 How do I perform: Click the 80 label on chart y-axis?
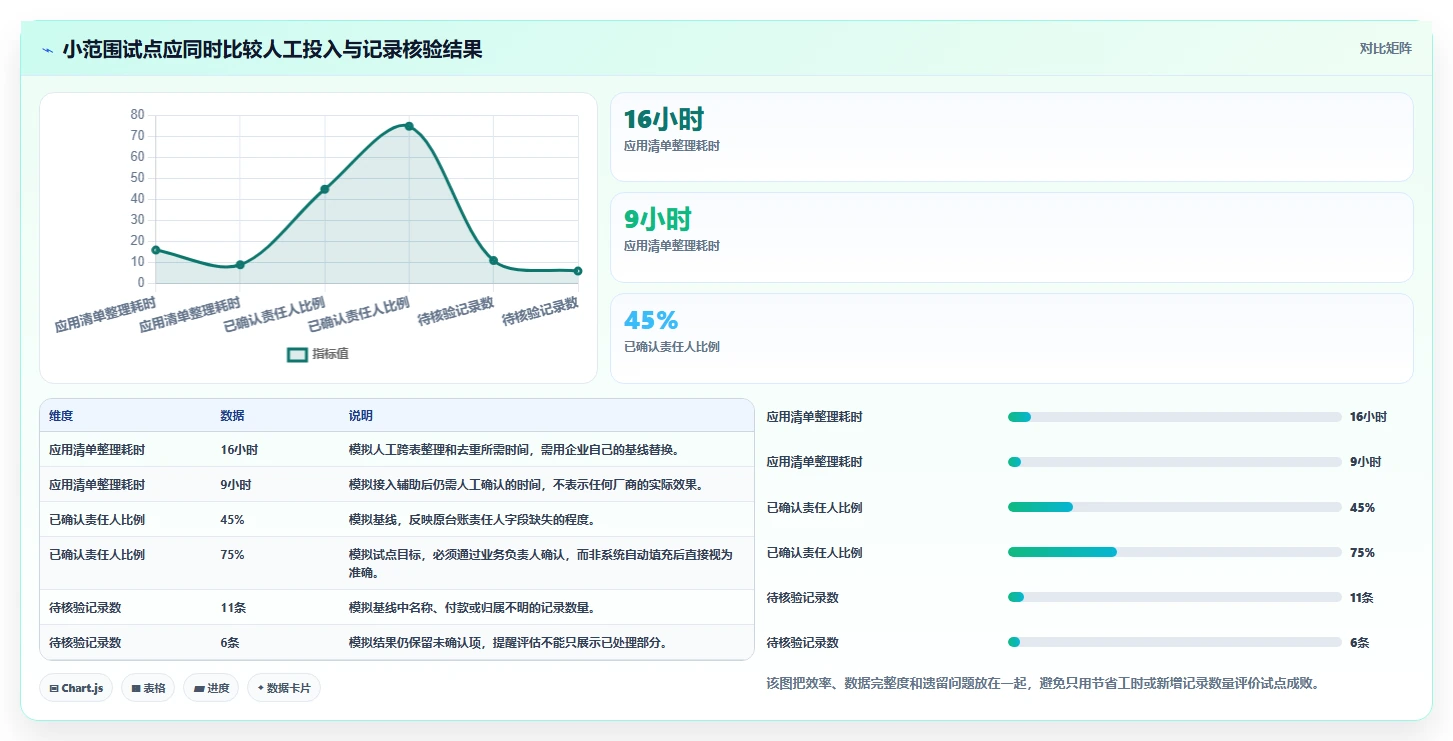pos(138,115)
